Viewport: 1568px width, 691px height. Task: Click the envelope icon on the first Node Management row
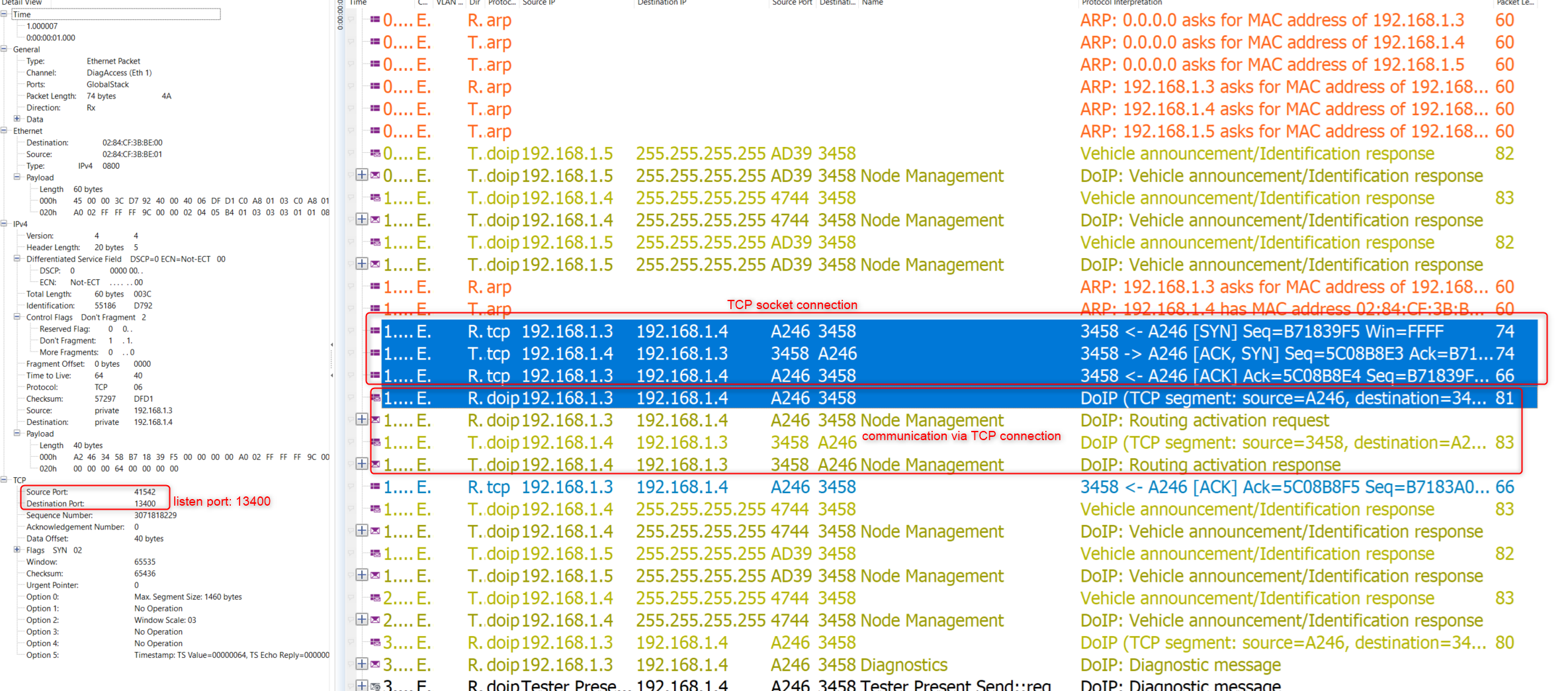coord(375,175)
